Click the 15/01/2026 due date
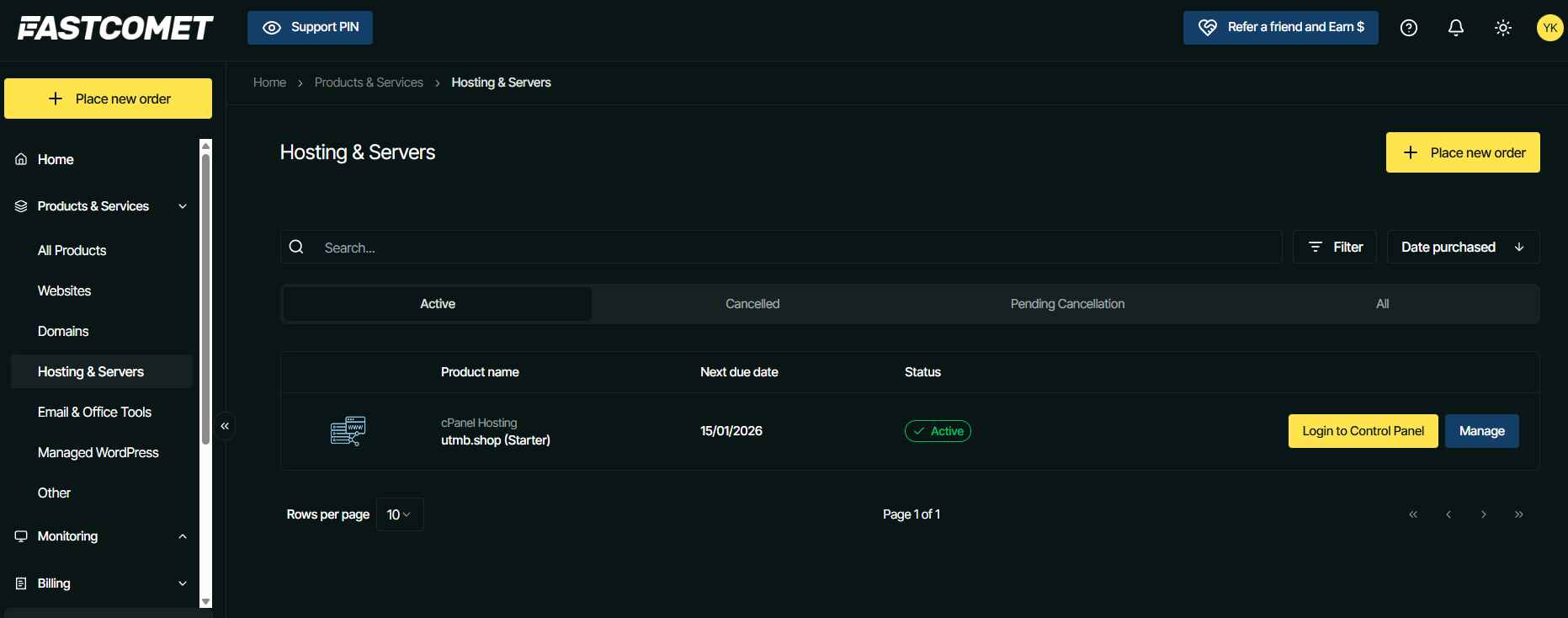 click(x=731, y=431)
